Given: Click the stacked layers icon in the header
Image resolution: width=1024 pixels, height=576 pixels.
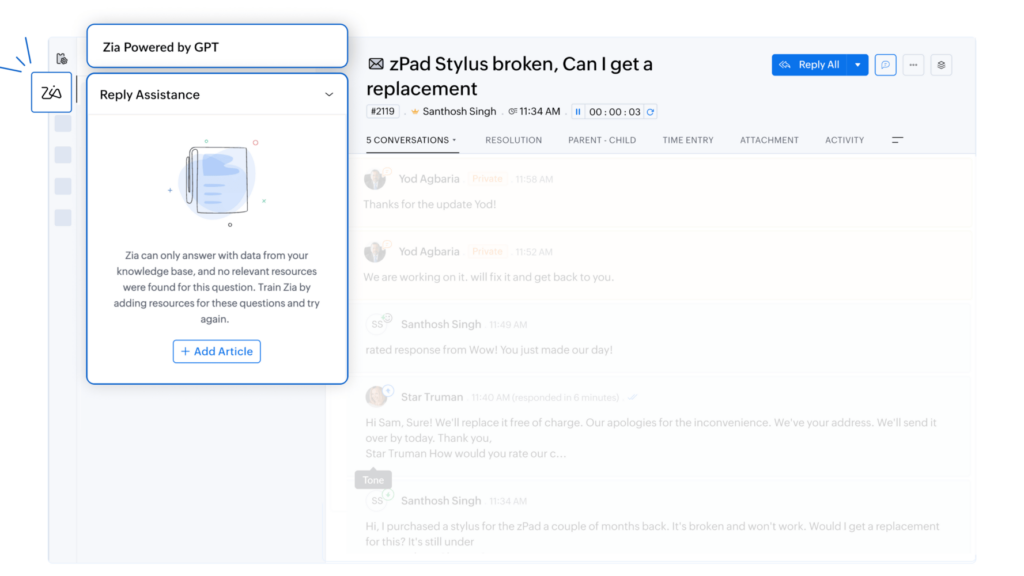Looking at the screenshot, I should coord(941,65).
